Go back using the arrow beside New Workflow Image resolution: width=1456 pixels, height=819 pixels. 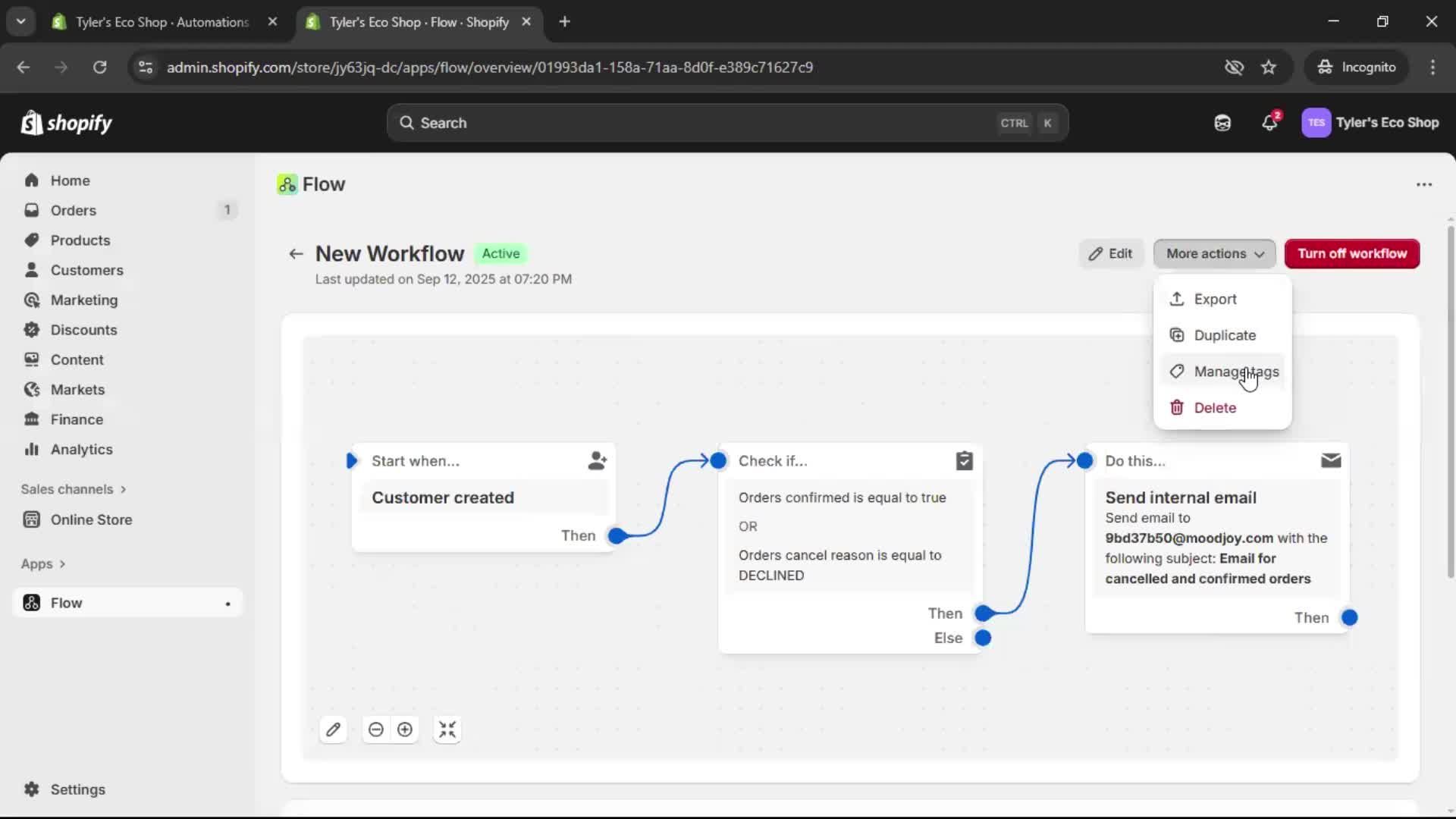[295, 253]
